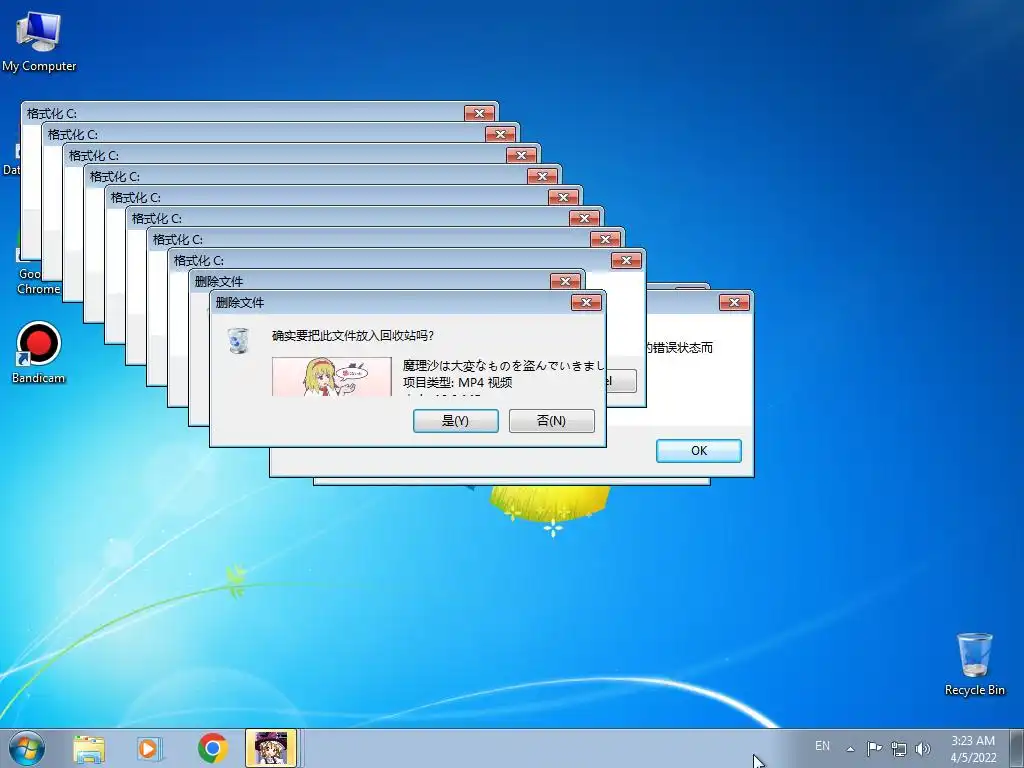Open the EN language indicator in the tray
1024x768 pixels.
click(x=822, y=746)
